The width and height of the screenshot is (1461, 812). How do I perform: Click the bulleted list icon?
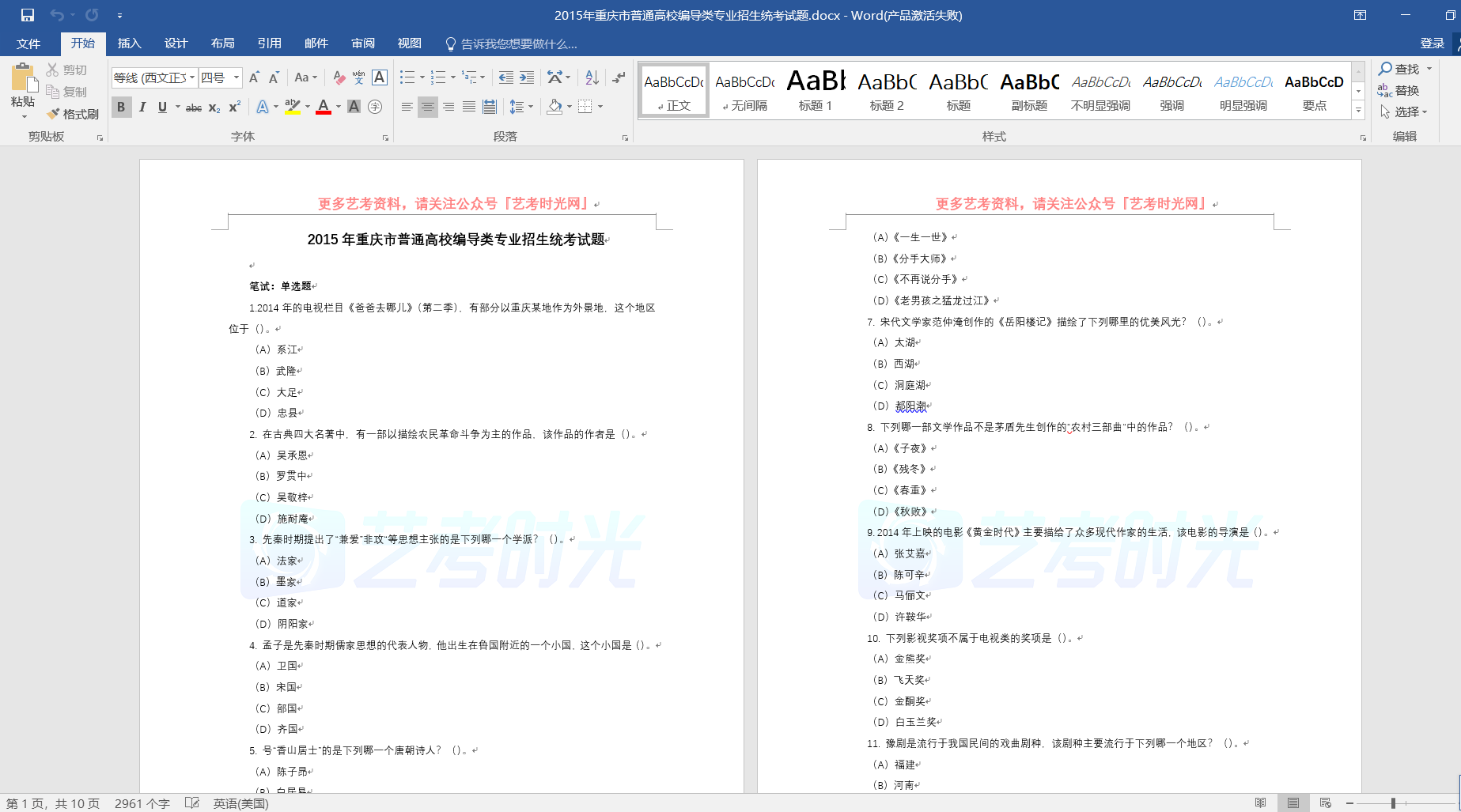coord(407,77)
